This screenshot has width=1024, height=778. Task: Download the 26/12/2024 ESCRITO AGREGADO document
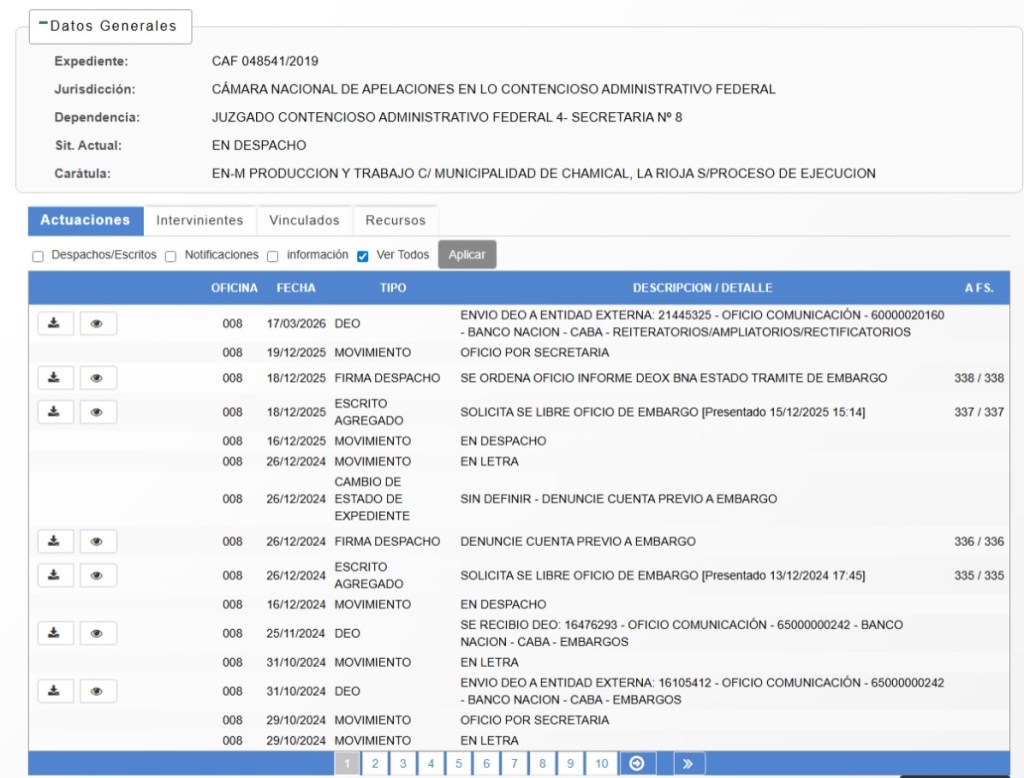pyautogui.click(x=55, y=575)
